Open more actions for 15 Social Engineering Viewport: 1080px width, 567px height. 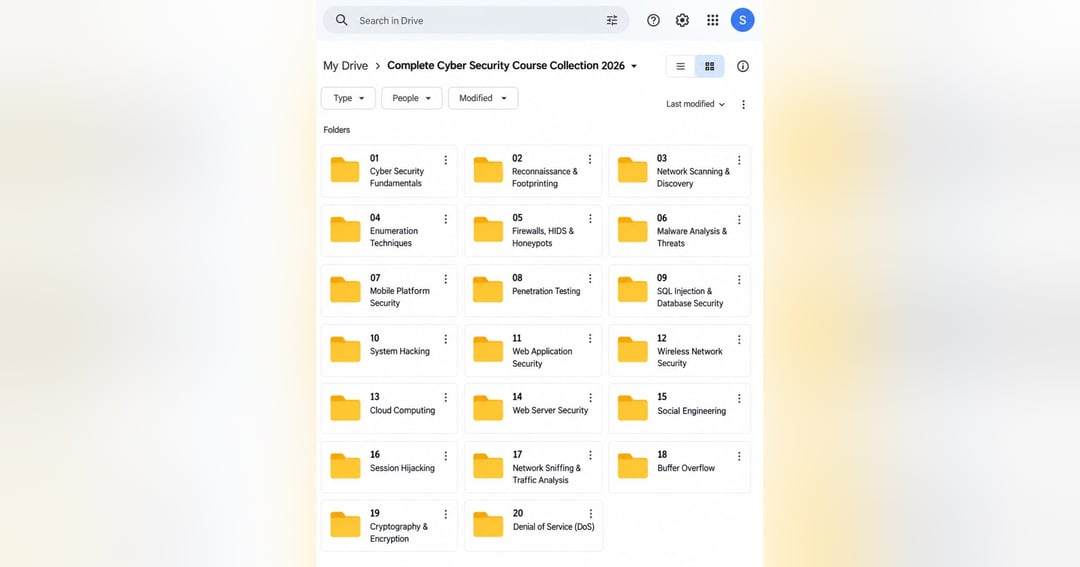[x=739, y=398]
